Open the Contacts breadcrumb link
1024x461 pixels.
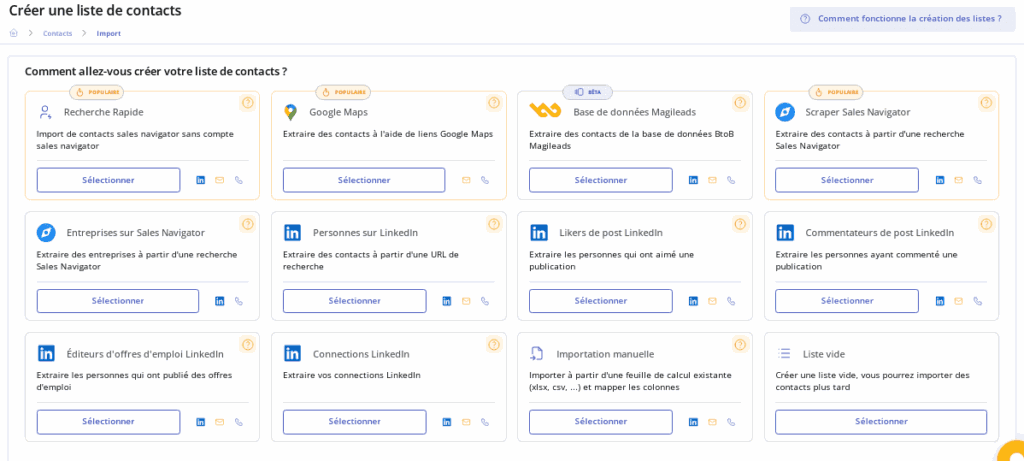pyautogui.click(x=57, y=33)
